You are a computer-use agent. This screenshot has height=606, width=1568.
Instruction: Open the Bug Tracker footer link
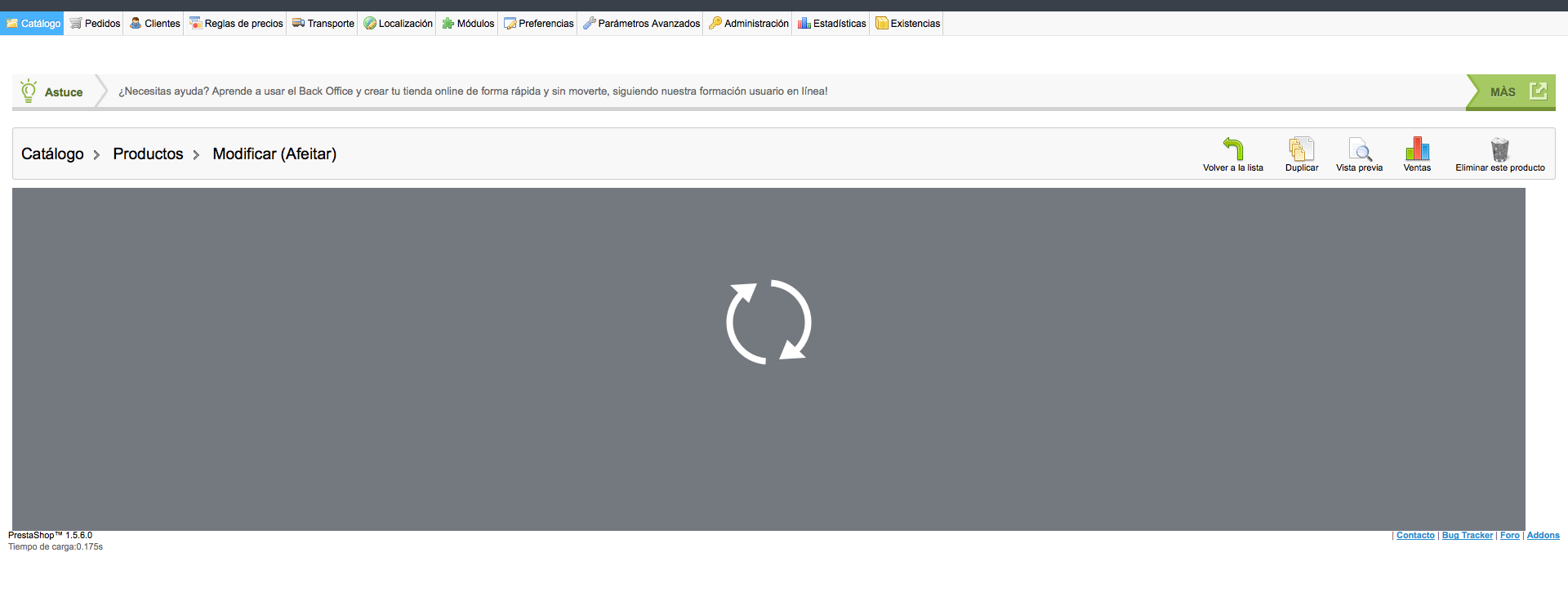(1467, 536)
